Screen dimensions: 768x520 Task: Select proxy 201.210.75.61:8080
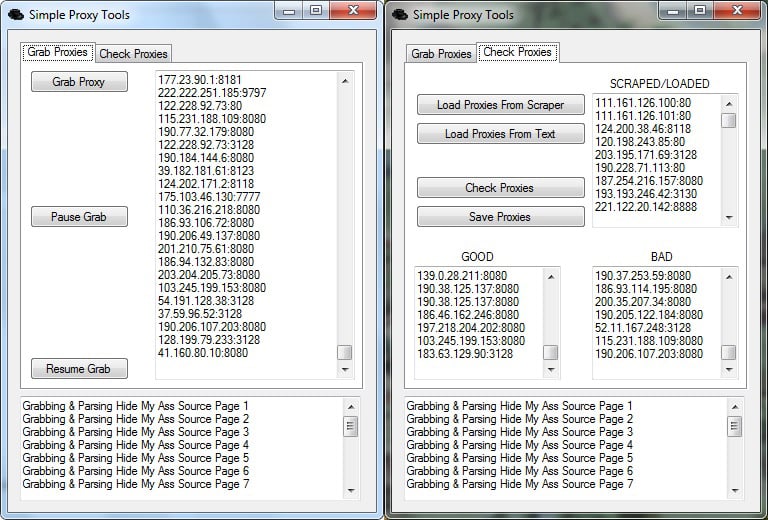[206, 249]
